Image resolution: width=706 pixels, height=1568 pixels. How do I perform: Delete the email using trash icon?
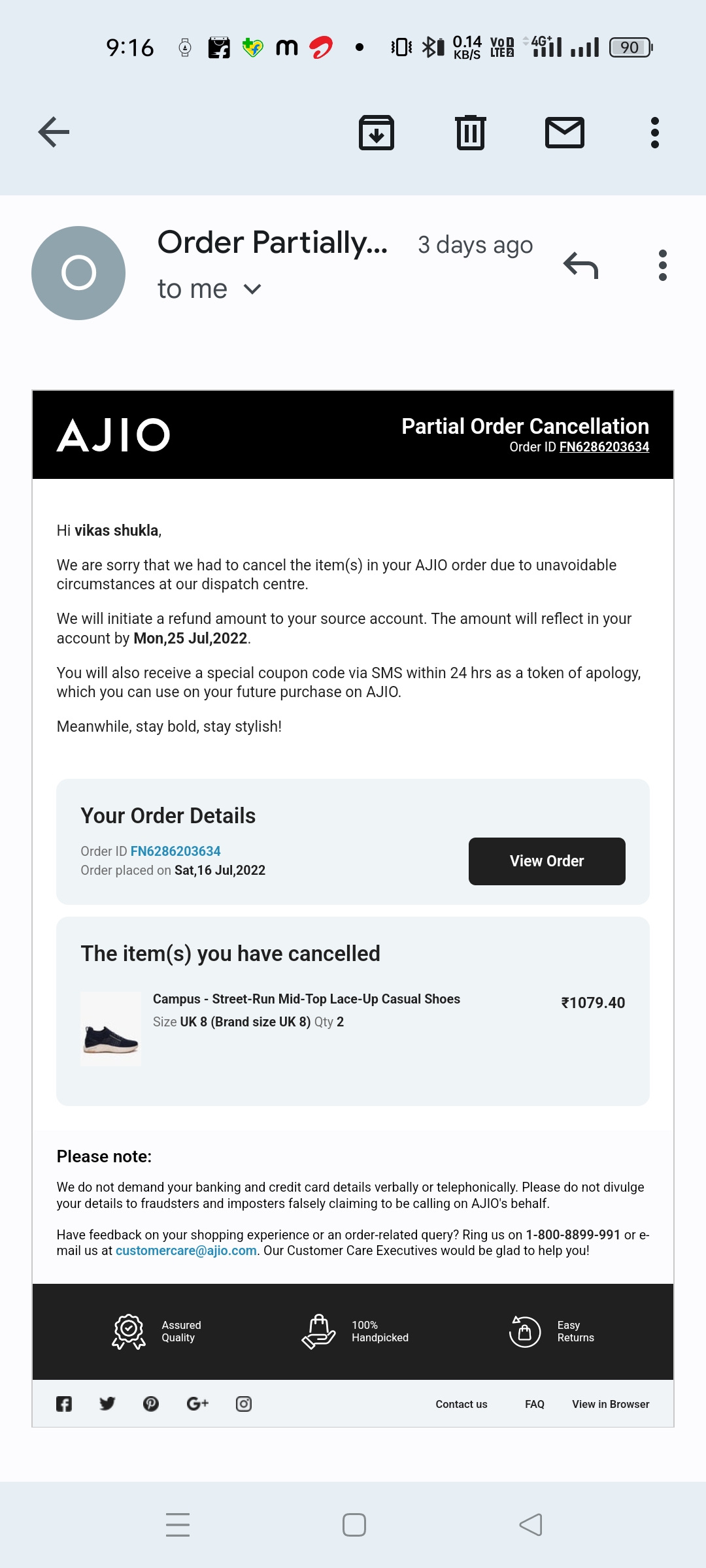tap(471, 133)
